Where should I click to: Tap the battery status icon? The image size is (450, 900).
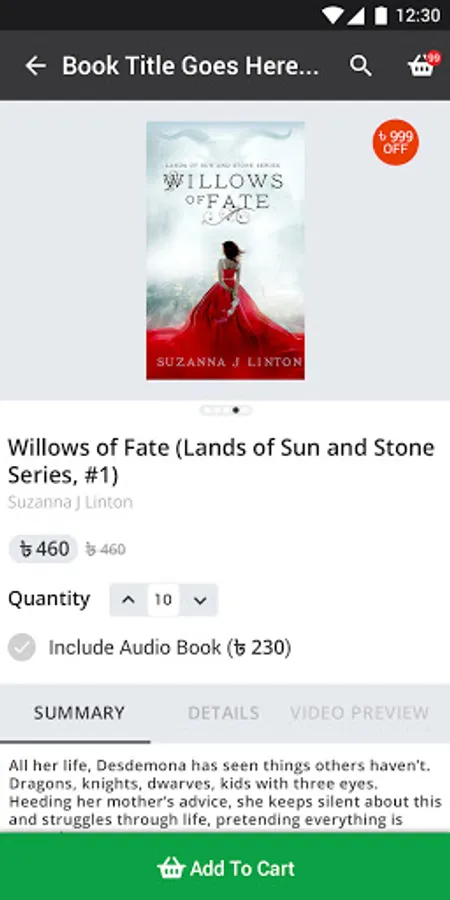point(381,15)
